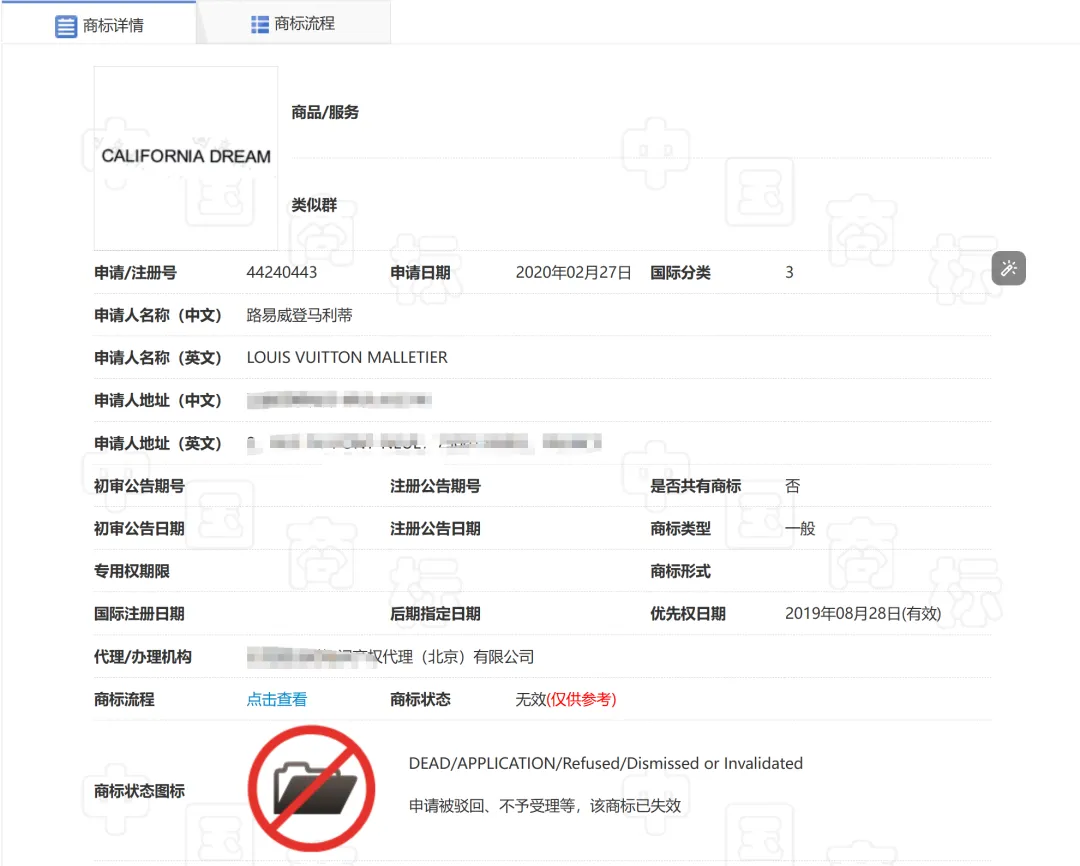
Task: Click the 申请/注册号 field label
Action: click(x=135, y=273)
